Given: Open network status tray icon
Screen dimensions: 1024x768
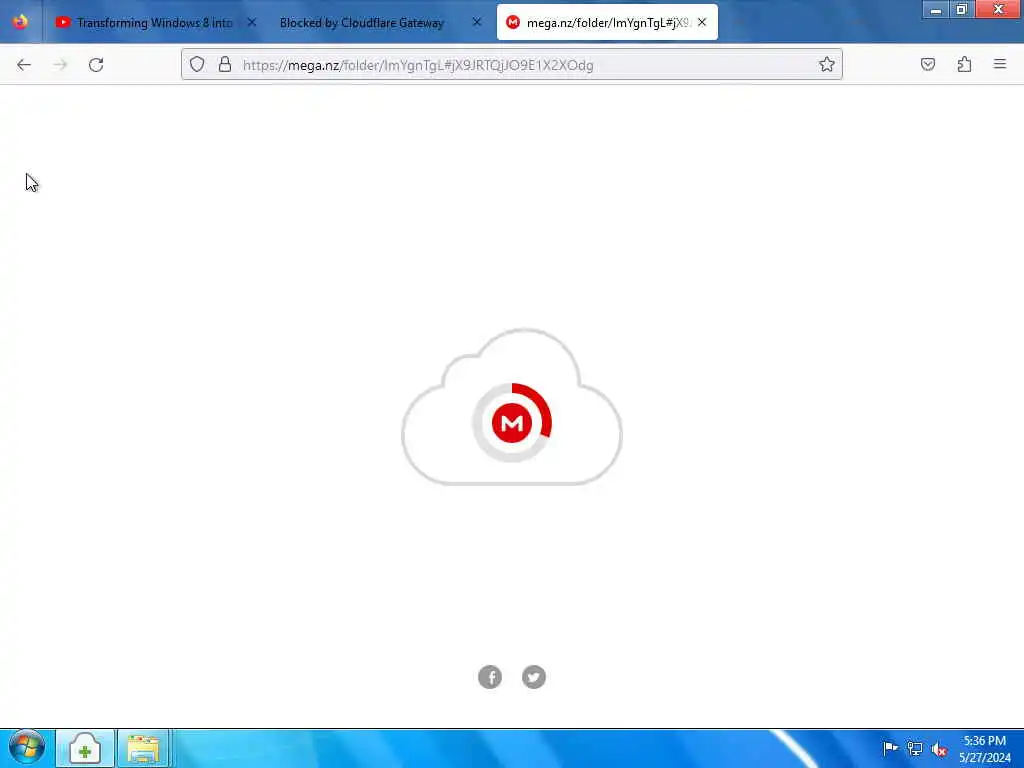Looking at the screenshot, I should point(914,748).
